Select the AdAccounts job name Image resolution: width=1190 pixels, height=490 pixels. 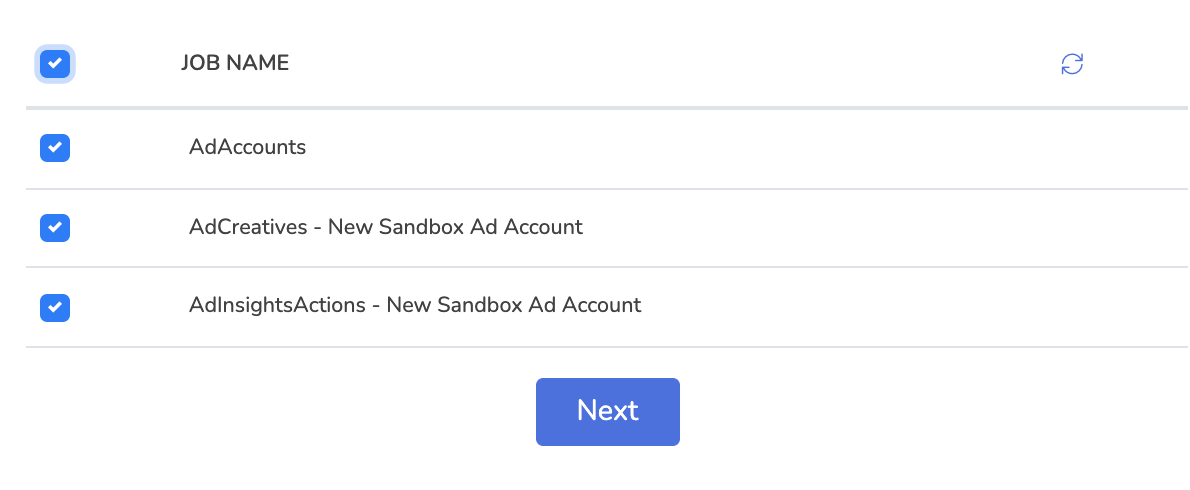[247, 147]
